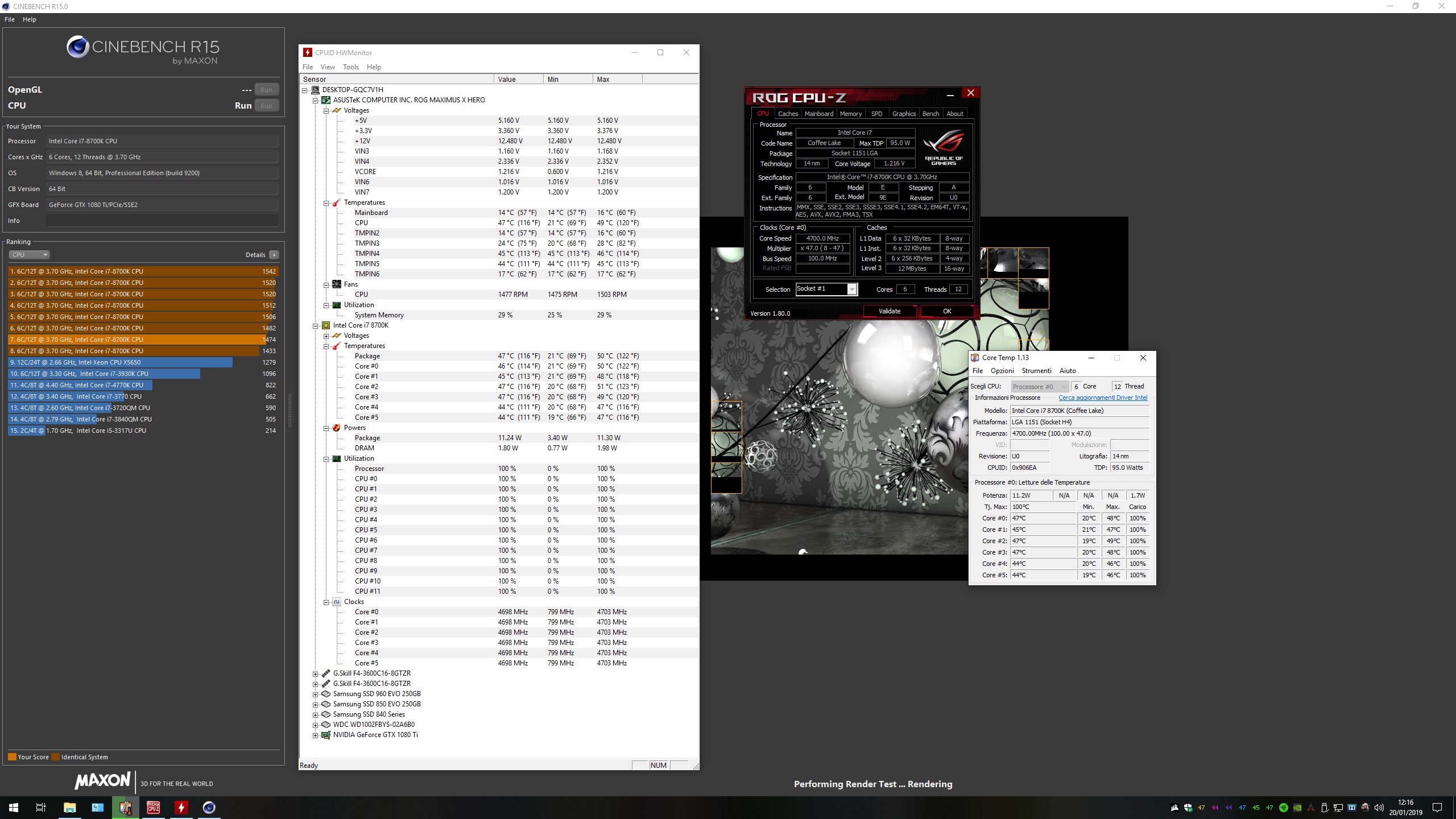Open the Windows Start menu
Screen dimensions: 1456x819
point(14,808)
